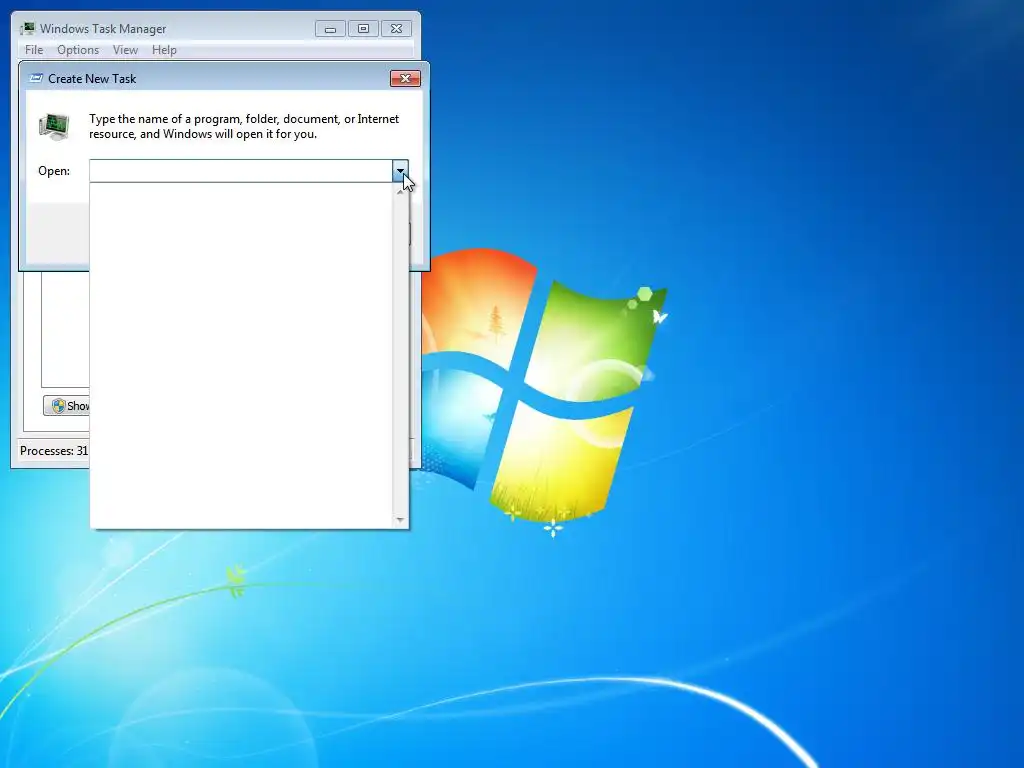Click the Create New Task title icon
The height and width of the screenshot is (768, 1024).
point(37,78)
